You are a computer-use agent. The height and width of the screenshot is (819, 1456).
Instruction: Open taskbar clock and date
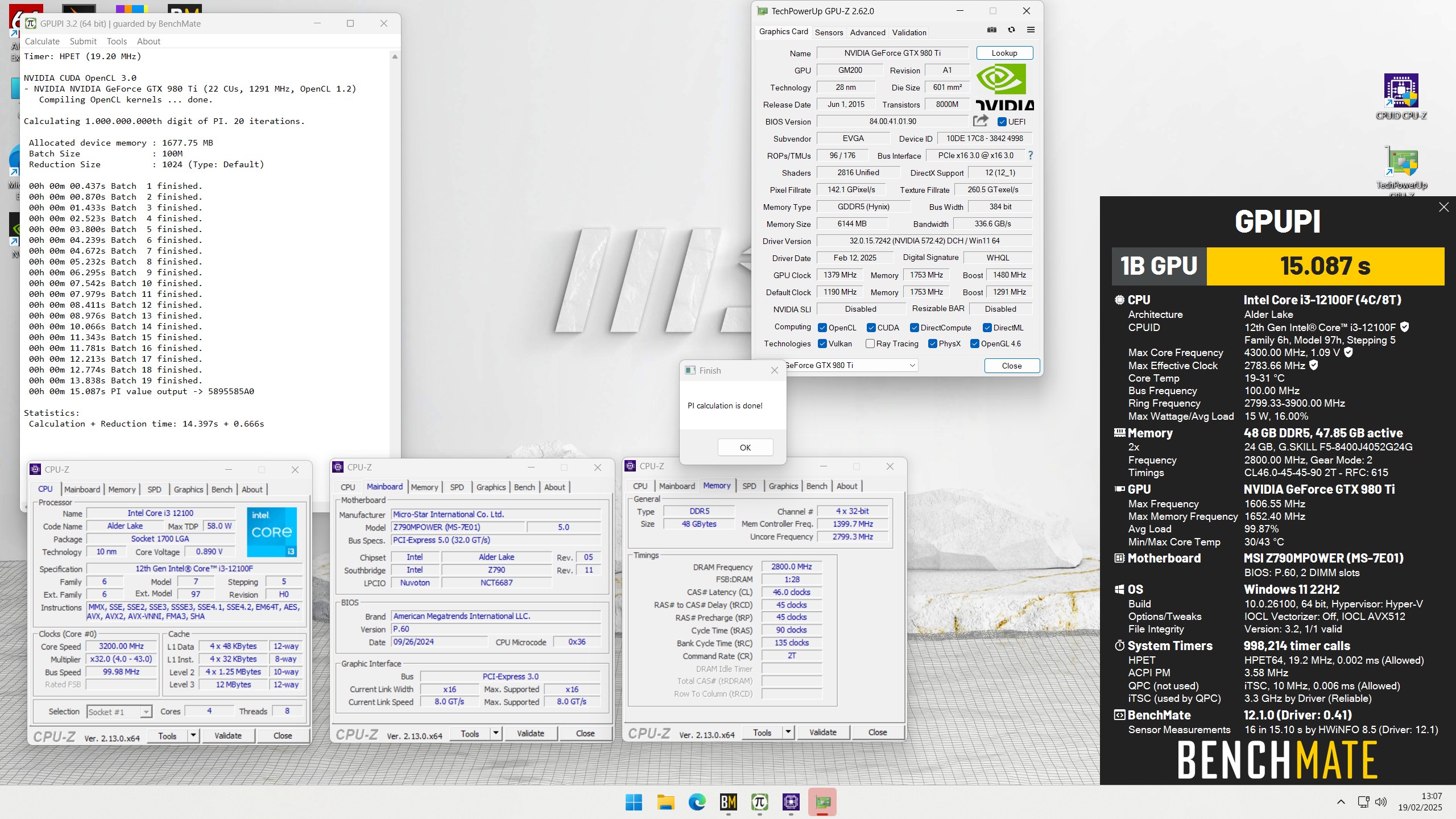[1420, 802]
